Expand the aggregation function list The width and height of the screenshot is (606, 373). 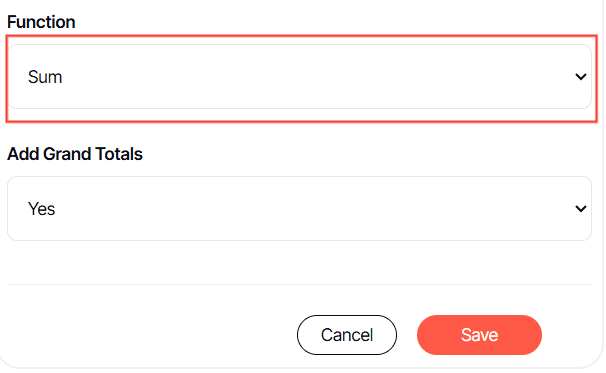(x=300, y=77)
